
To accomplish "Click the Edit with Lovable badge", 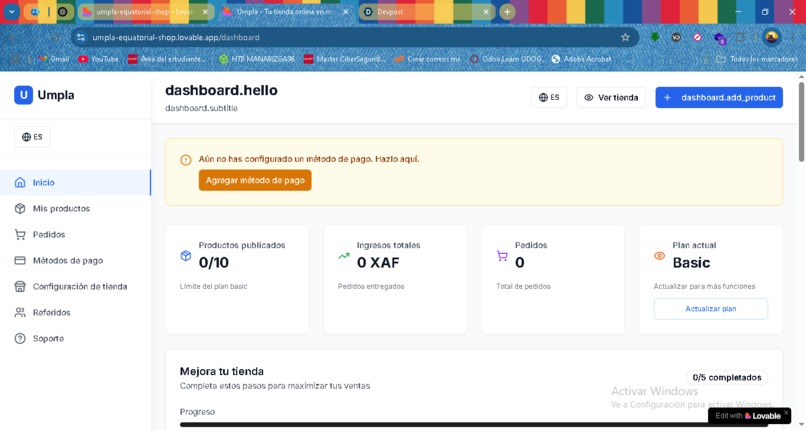I will click(748, 416).
